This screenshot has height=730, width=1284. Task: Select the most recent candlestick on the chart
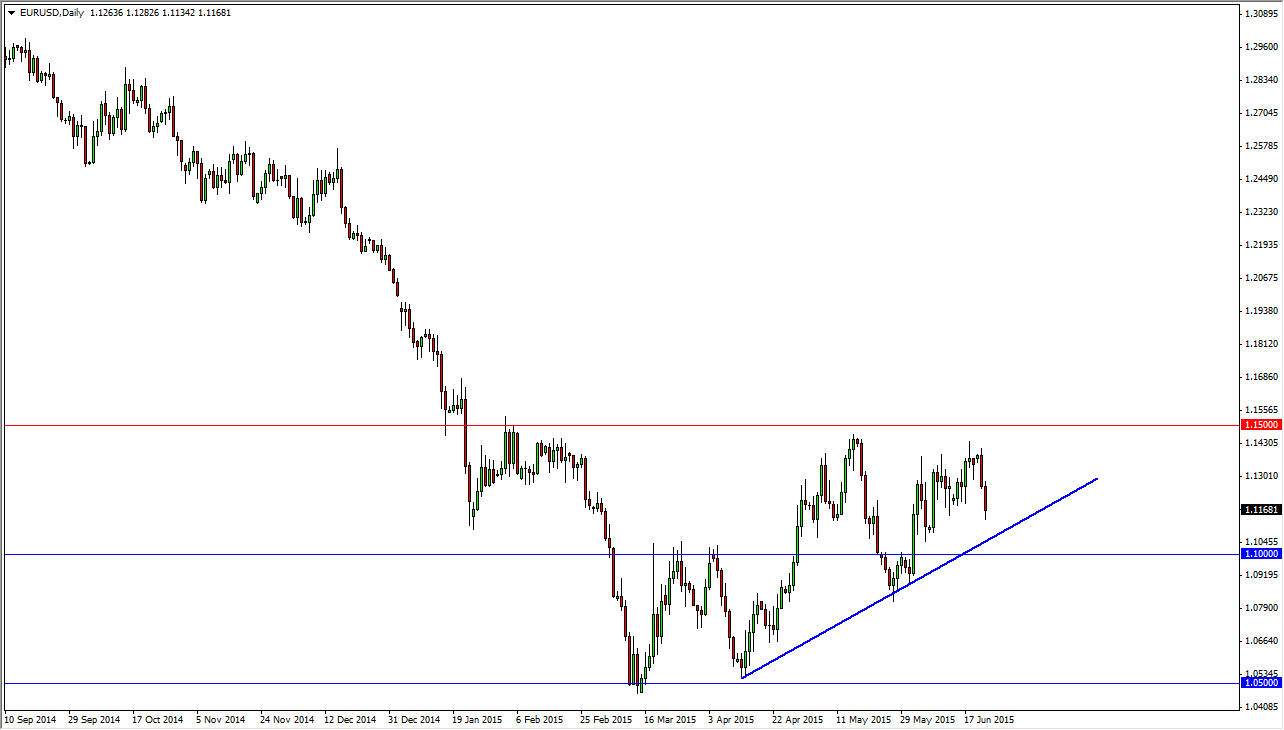coord(984,495)
